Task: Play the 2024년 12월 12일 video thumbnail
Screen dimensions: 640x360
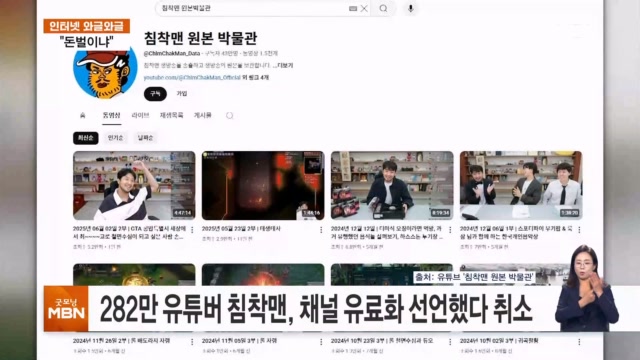Action: (x=392, y=186)
